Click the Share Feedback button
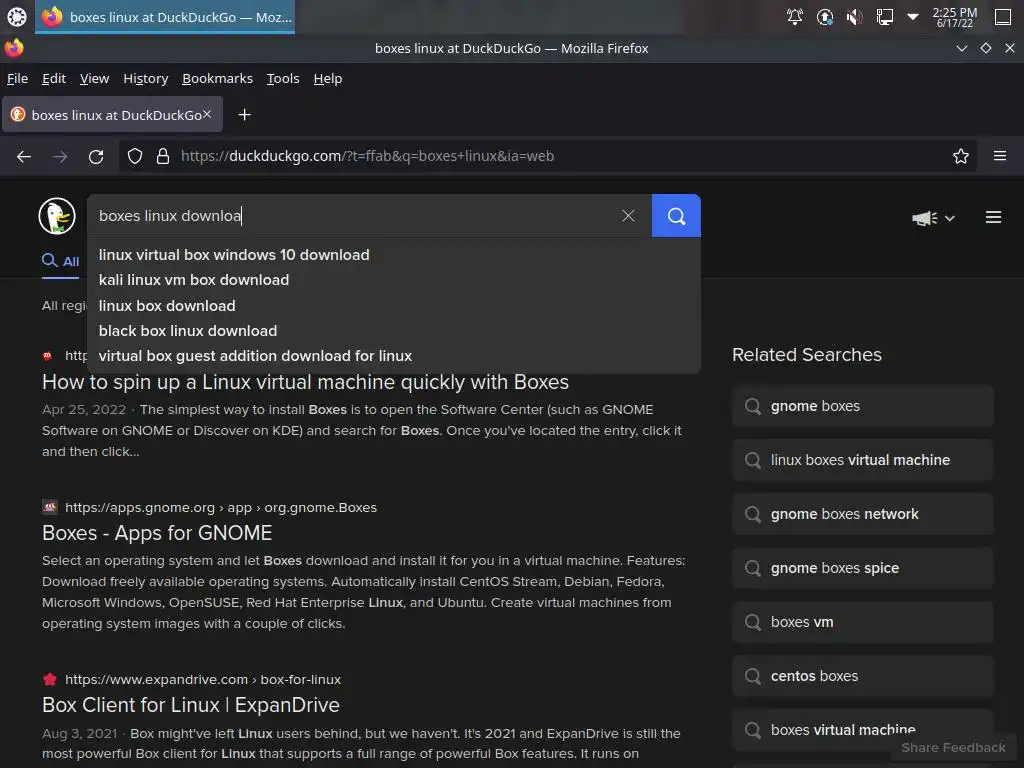Screen dimensions: 1024x768 tap(953, 748)
